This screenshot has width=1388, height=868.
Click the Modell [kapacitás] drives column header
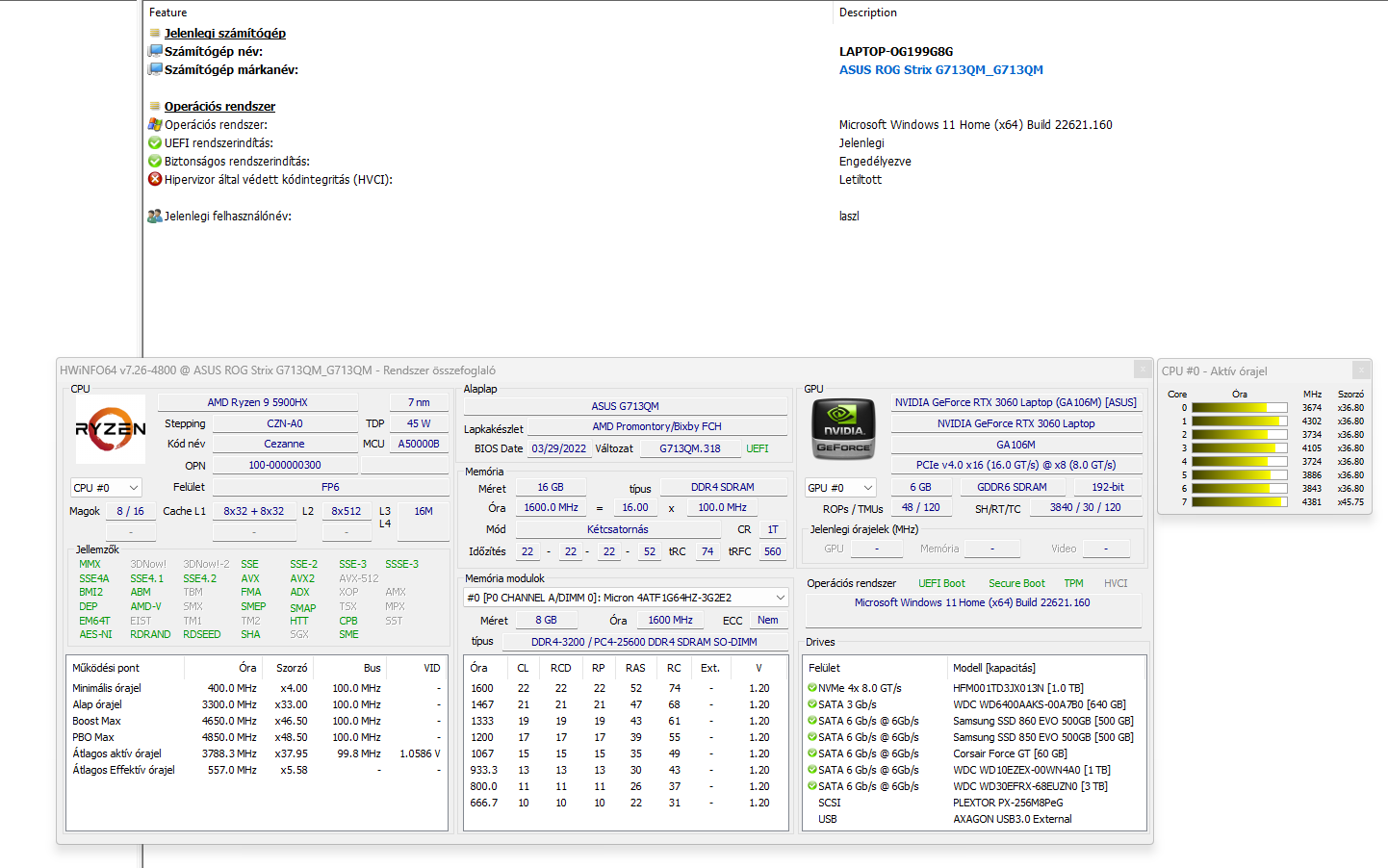pyautogui.click(x=994, y=668)
